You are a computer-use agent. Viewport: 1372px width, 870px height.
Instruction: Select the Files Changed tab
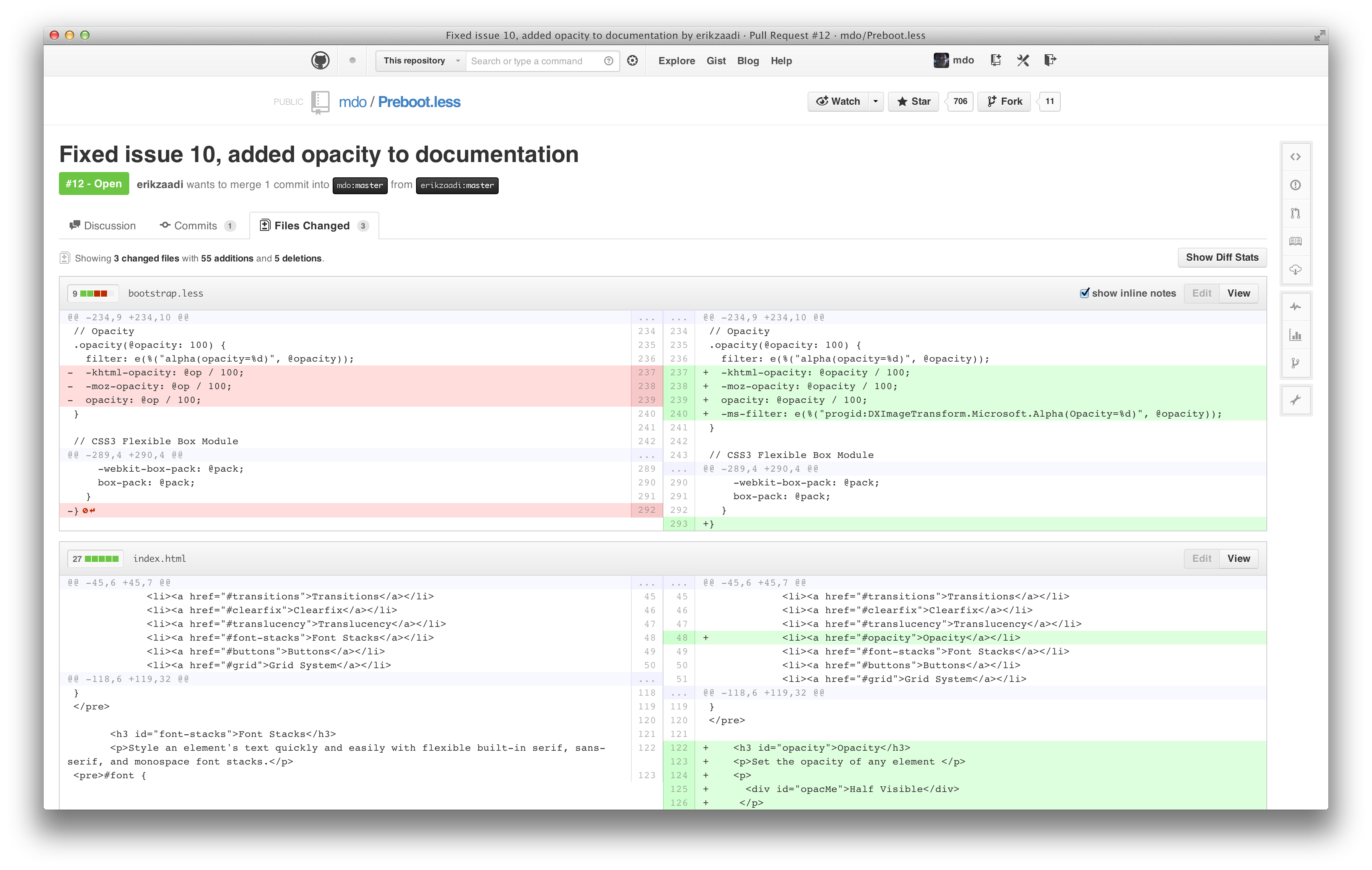click(314, 226)
